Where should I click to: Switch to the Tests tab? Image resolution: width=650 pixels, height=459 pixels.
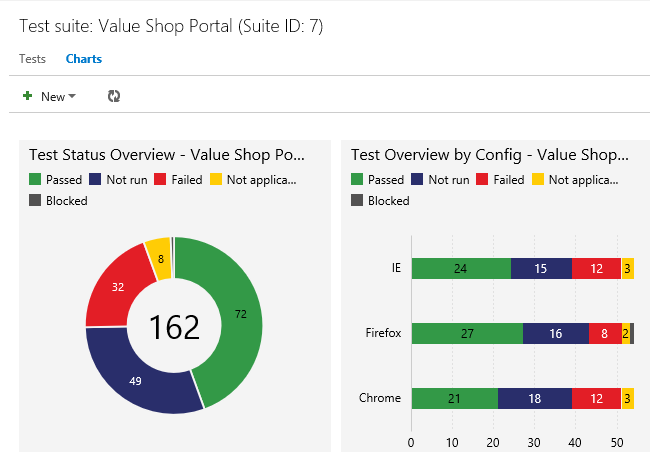tap(32, 59)
